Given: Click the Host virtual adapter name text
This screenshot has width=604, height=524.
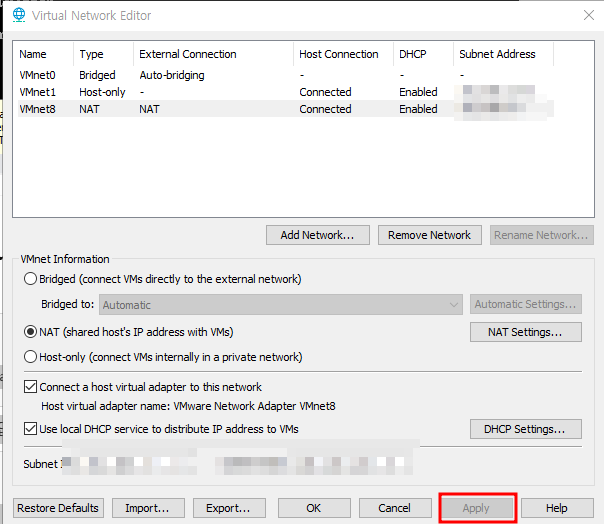Looking at the screenshot, I should (x=188, y=406).
